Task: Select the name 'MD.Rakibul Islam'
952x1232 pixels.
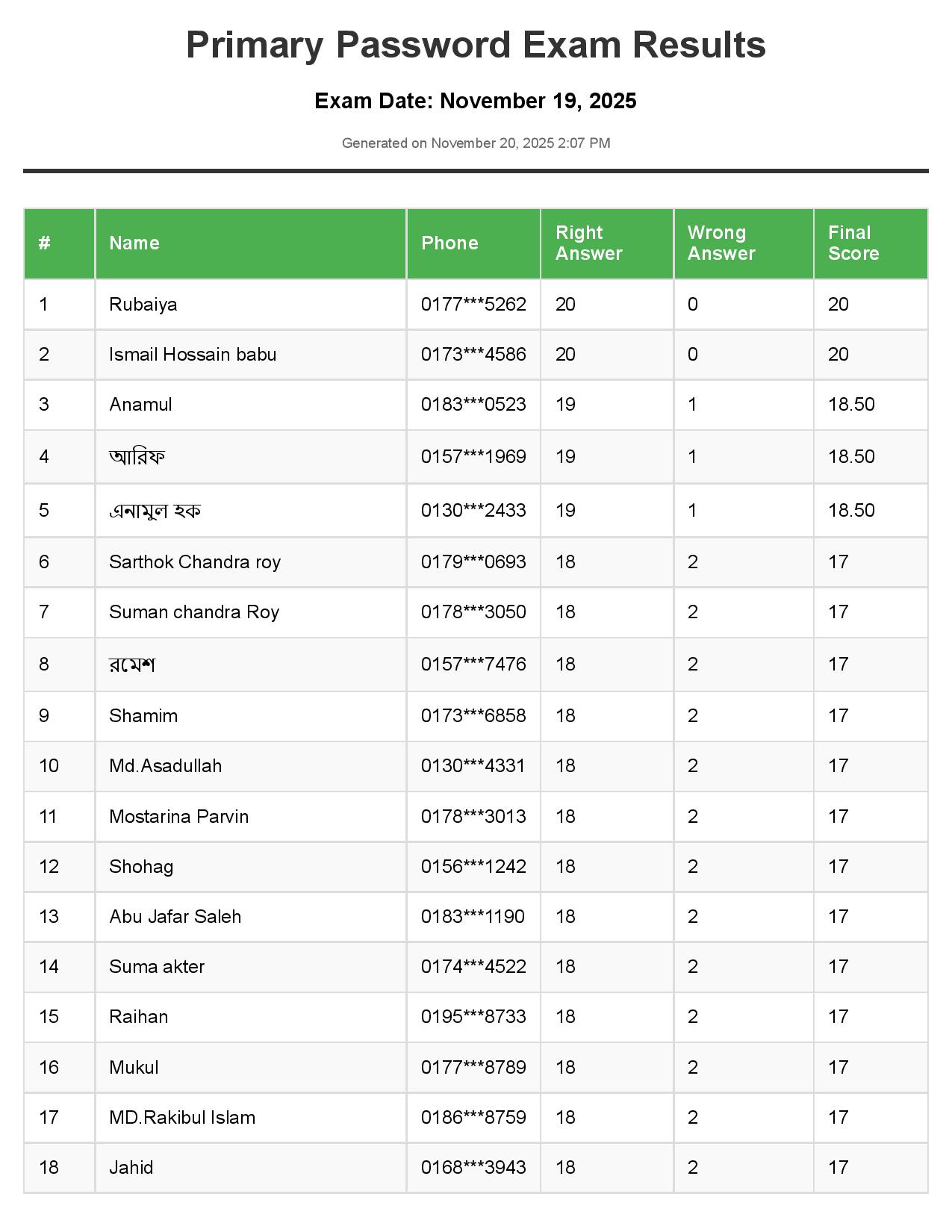Action: click(182, 1118)
